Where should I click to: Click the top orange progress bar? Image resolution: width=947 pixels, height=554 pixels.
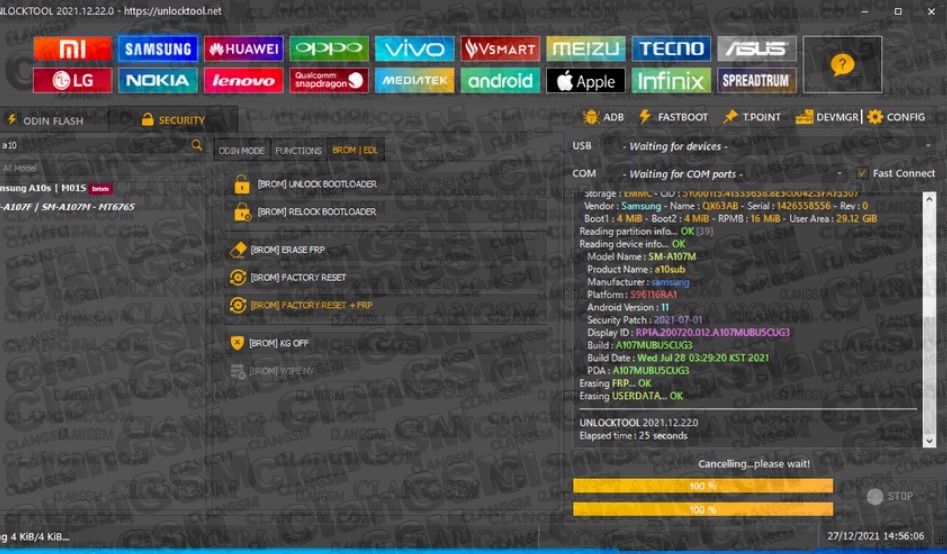click(702, 485)
